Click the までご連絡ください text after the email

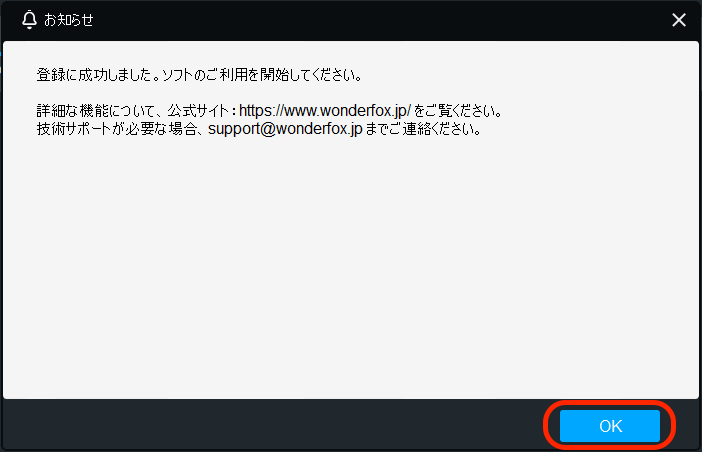tap(424, 129)
